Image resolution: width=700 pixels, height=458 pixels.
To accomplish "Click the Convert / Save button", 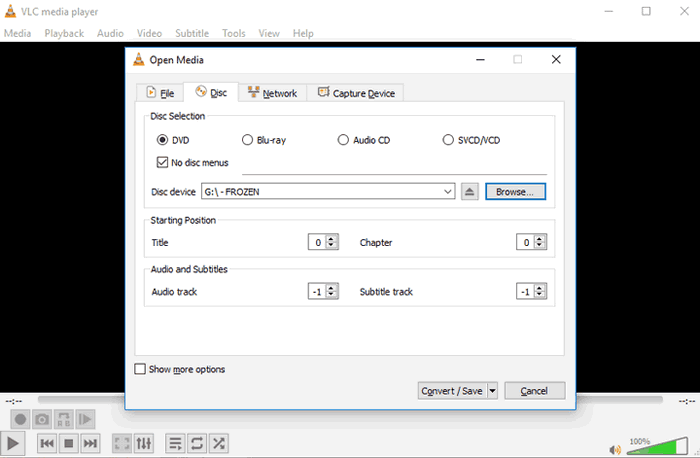I will click(x=452, y=391).
